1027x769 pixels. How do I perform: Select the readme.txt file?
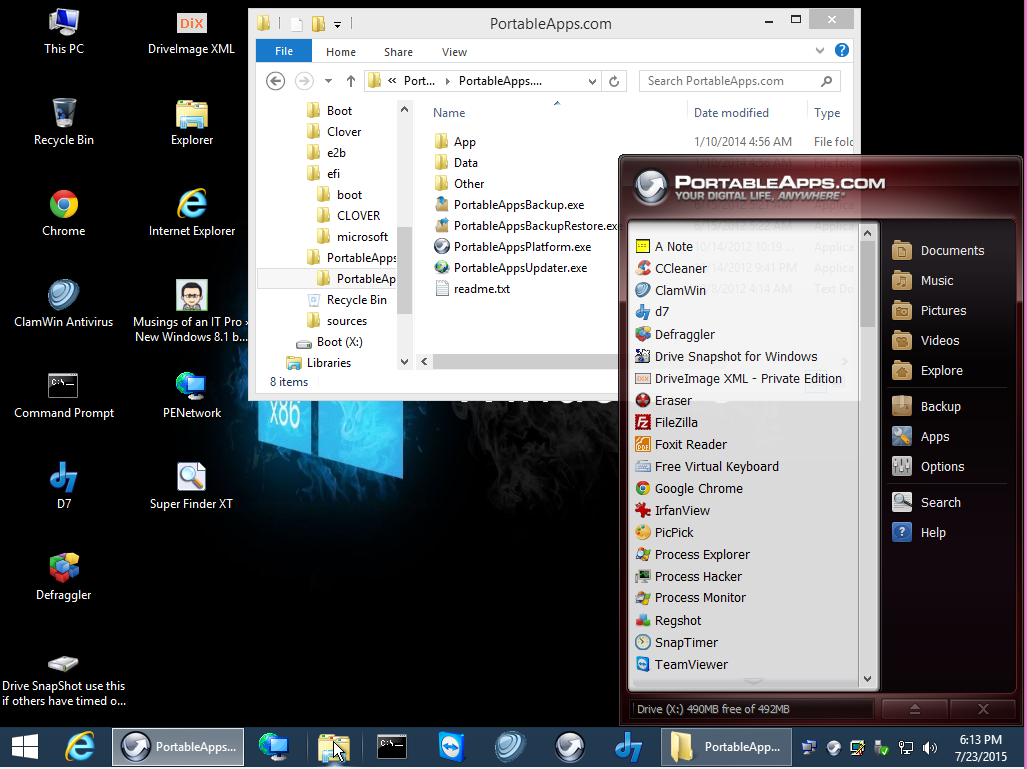point(472,289)
